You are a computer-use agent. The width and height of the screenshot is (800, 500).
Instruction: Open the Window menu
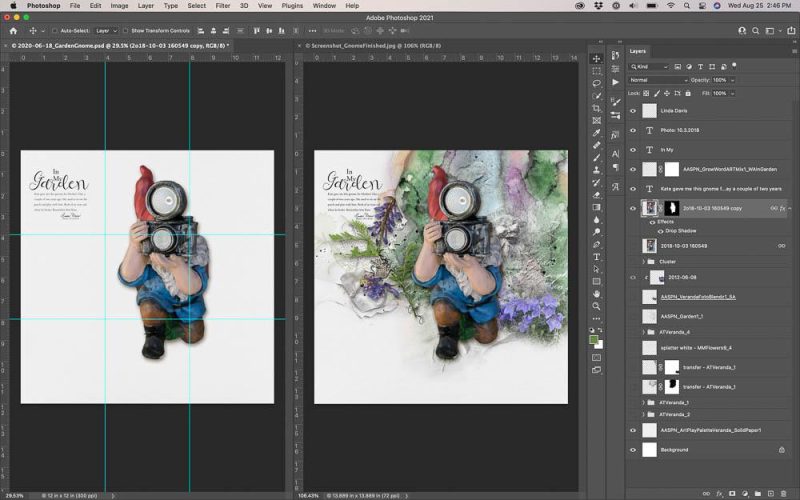click(x=324, y=6)
